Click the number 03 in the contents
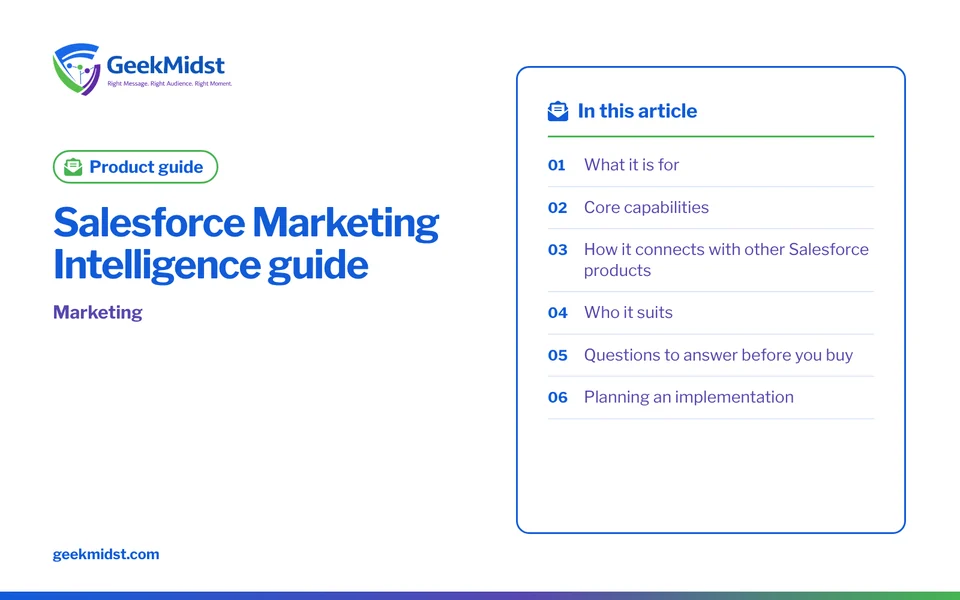 pos(558,250)
